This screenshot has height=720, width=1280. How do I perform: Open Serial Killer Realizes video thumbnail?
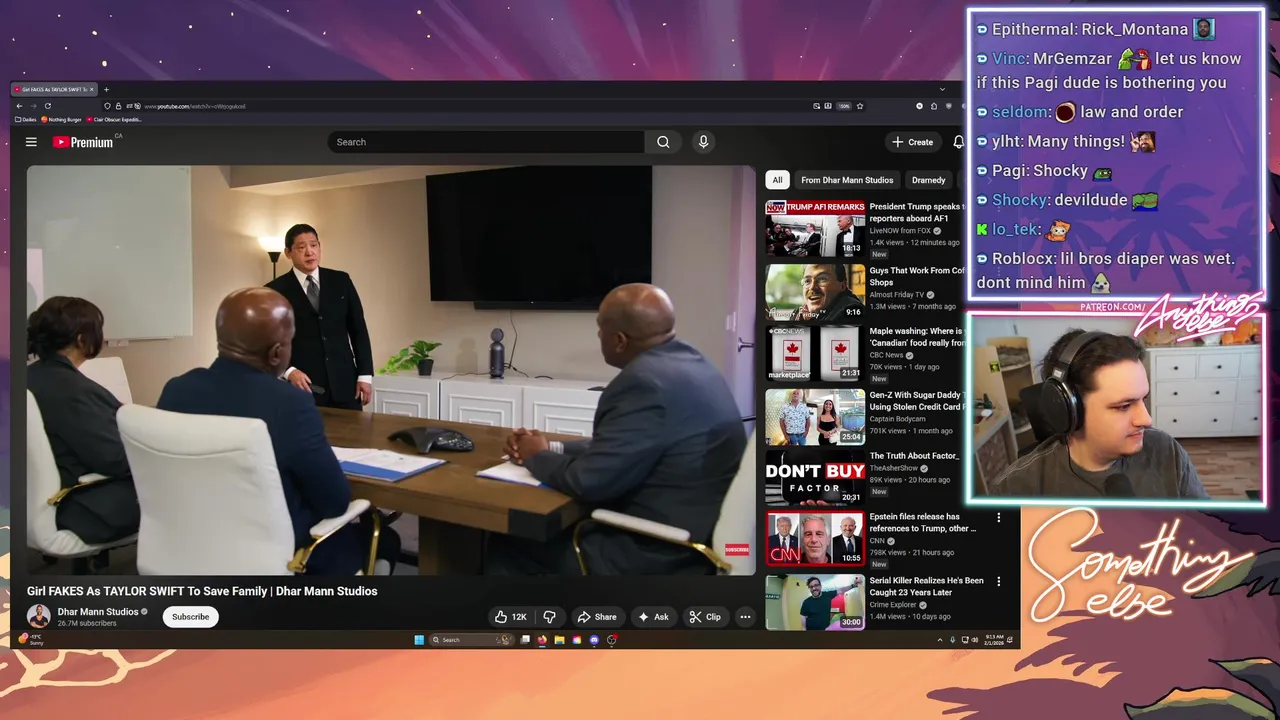pos(815,602)
